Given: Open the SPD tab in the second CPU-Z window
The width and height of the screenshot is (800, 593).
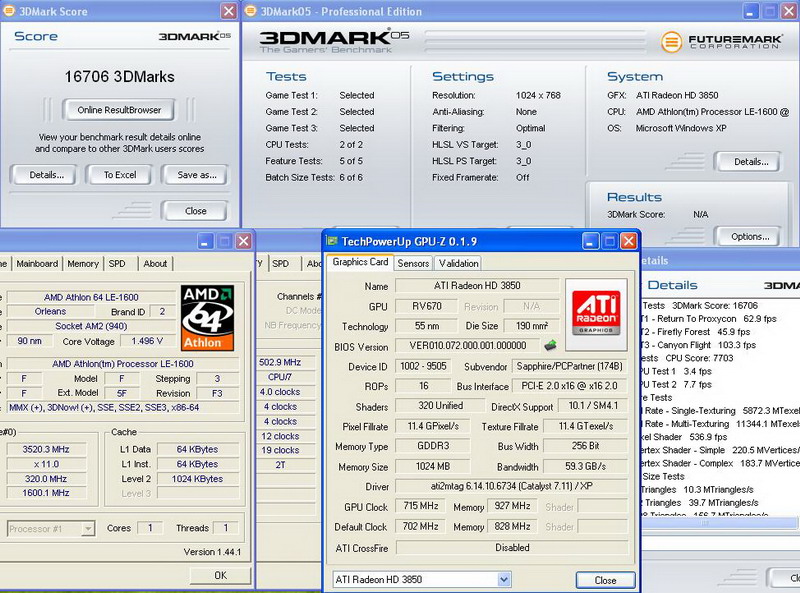Looking at the screenshot, I should [x=280, y=264].
